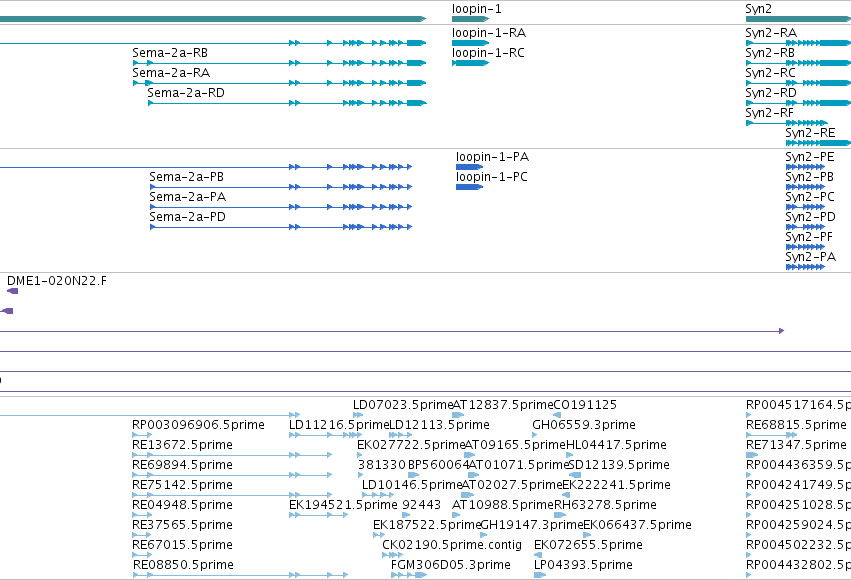Select the AT12837.5prime EST label
851x580 pixels.
[503, 405]
